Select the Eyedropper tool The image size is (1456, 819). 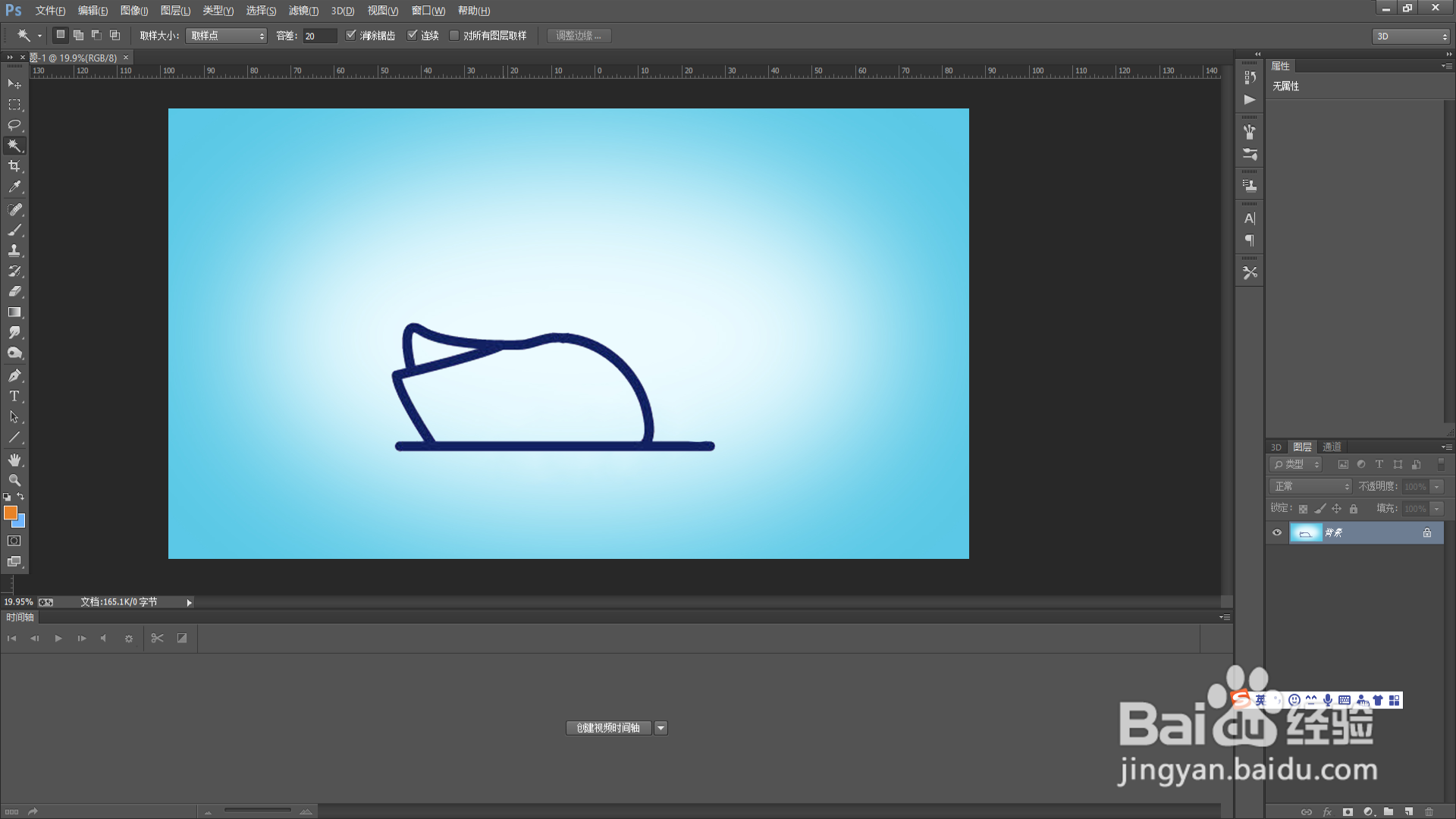(x=14, y=187)
